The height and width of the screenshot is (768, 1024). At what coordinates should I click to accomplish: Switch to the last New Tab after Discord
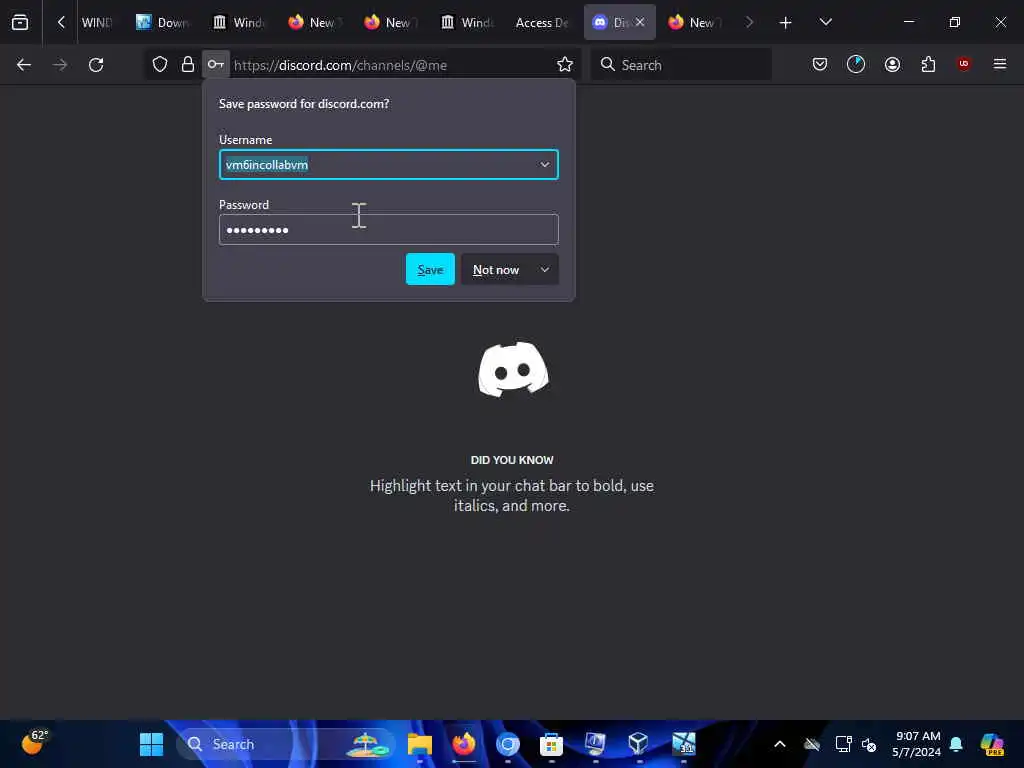[x=696, y=23]
